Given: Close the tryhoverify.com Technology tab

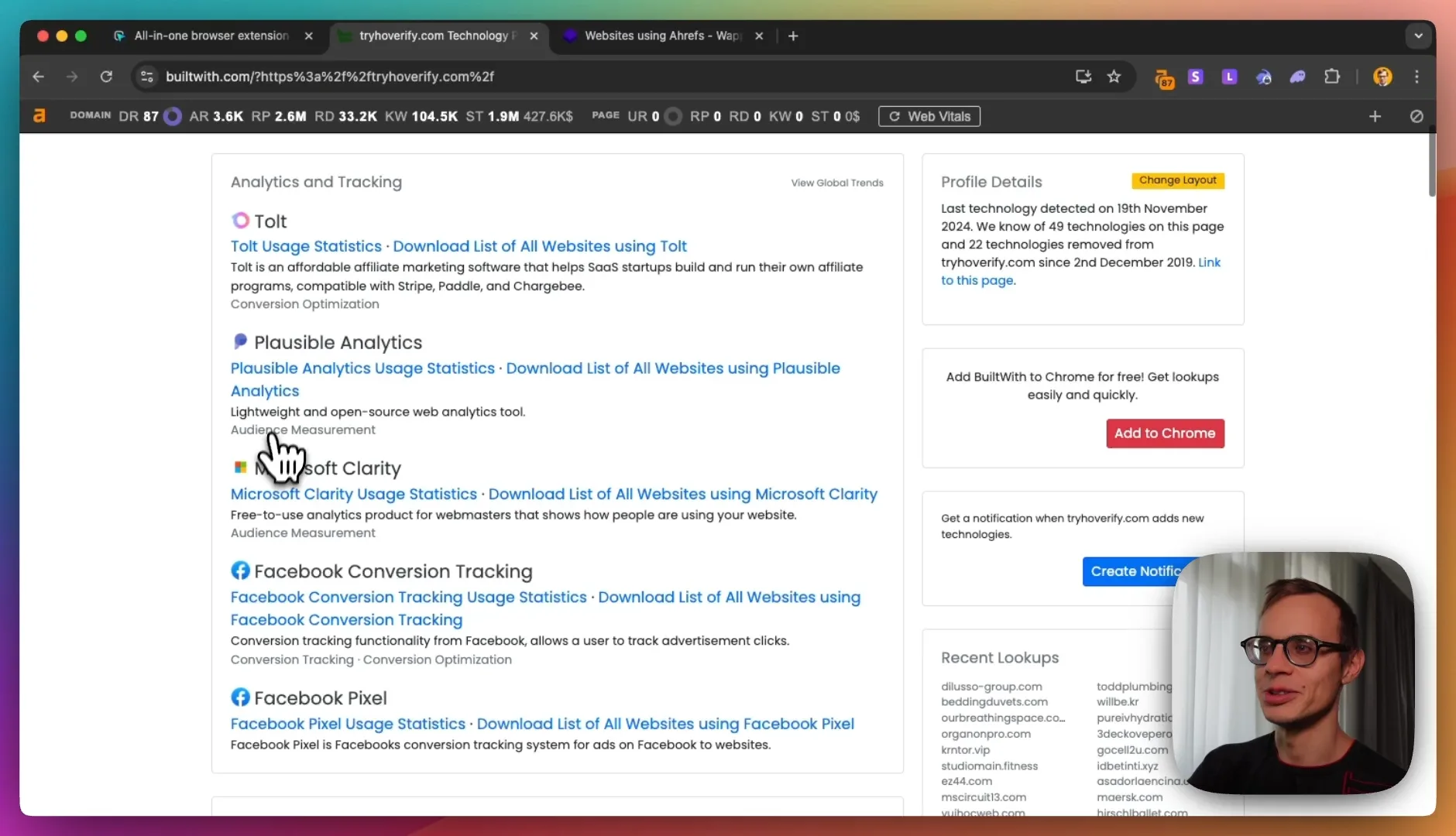Looking at the screenshot, I should click(534, 36).
